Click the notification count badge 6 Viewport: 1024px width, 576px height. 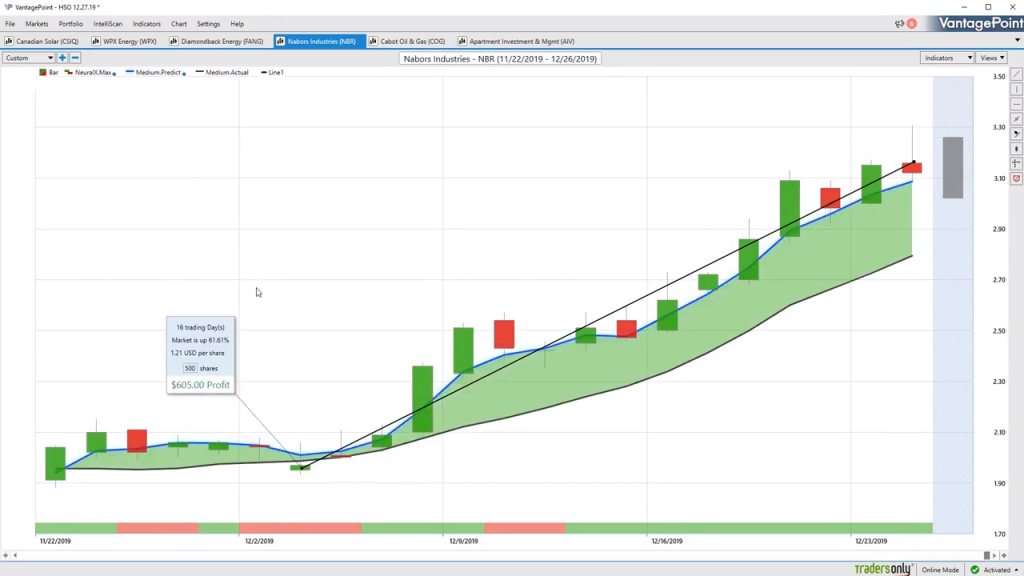tap(912, 24)
